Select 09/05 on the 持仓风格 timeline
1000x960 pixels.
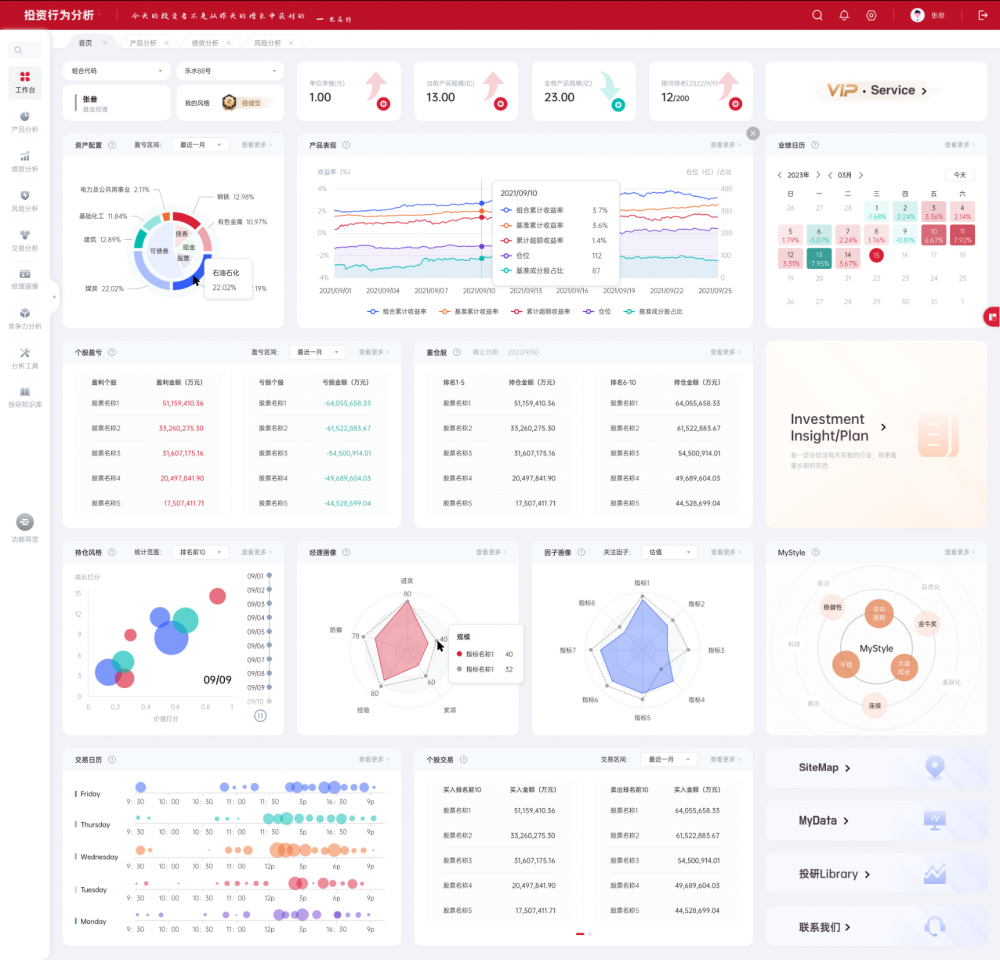(x=256, y=632)
